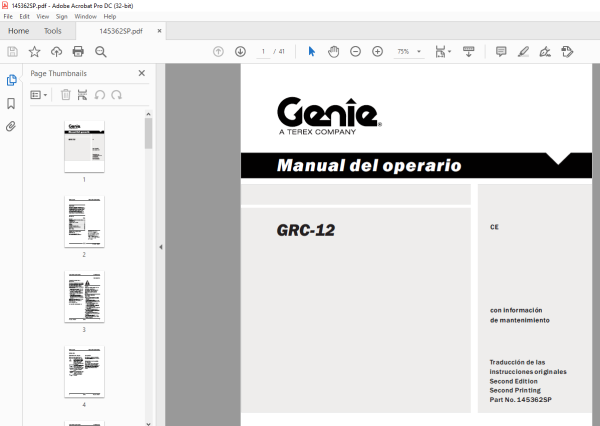Click the GRC-12 title text
600x426 pixels.
click(306, 230)
